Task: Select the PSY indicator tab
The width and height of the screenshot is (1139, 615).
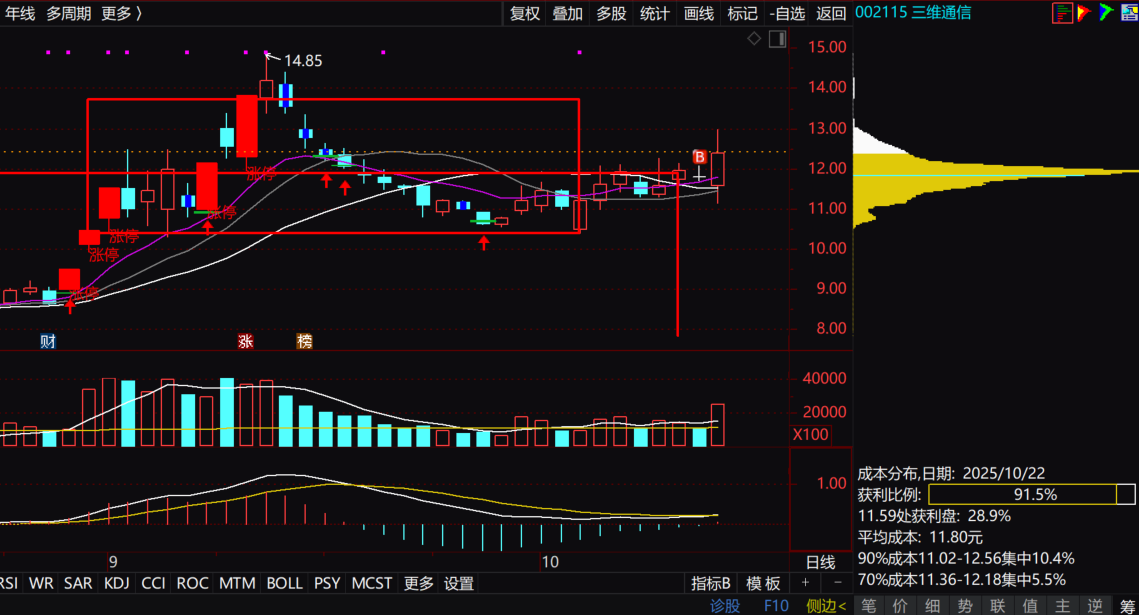Action: point(327,583)
